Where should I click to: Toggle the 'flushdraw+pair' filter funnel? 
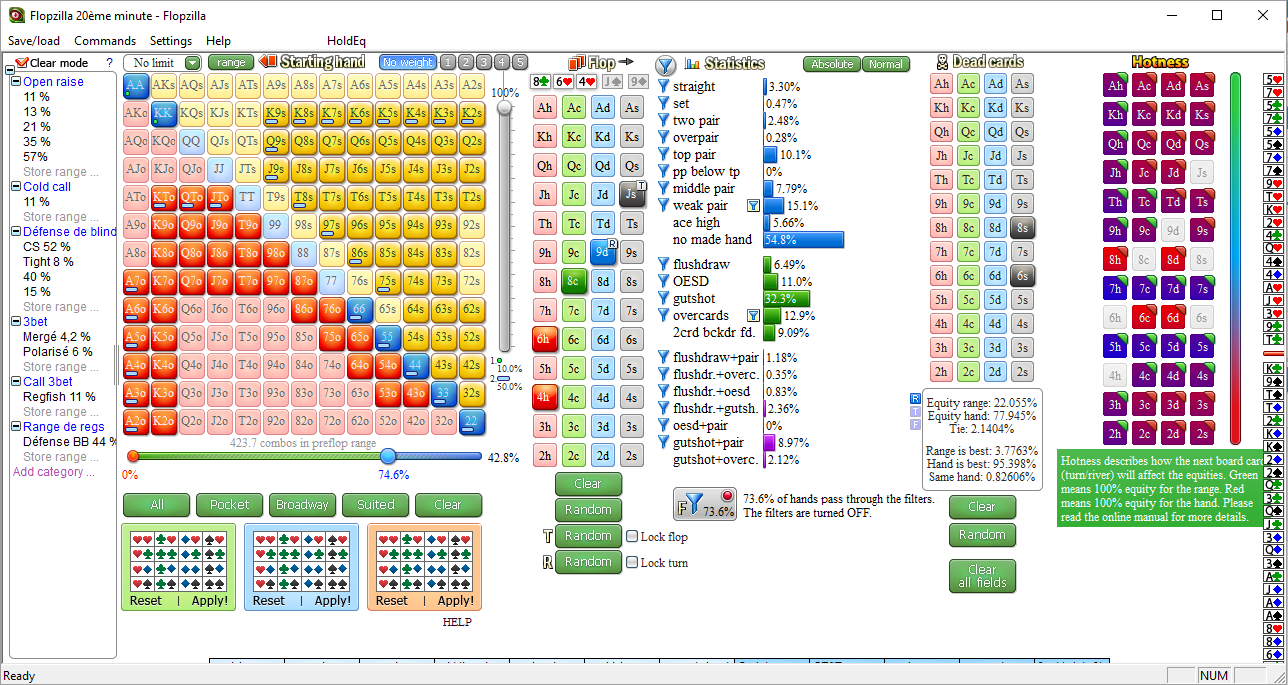(x=663, y=357)
